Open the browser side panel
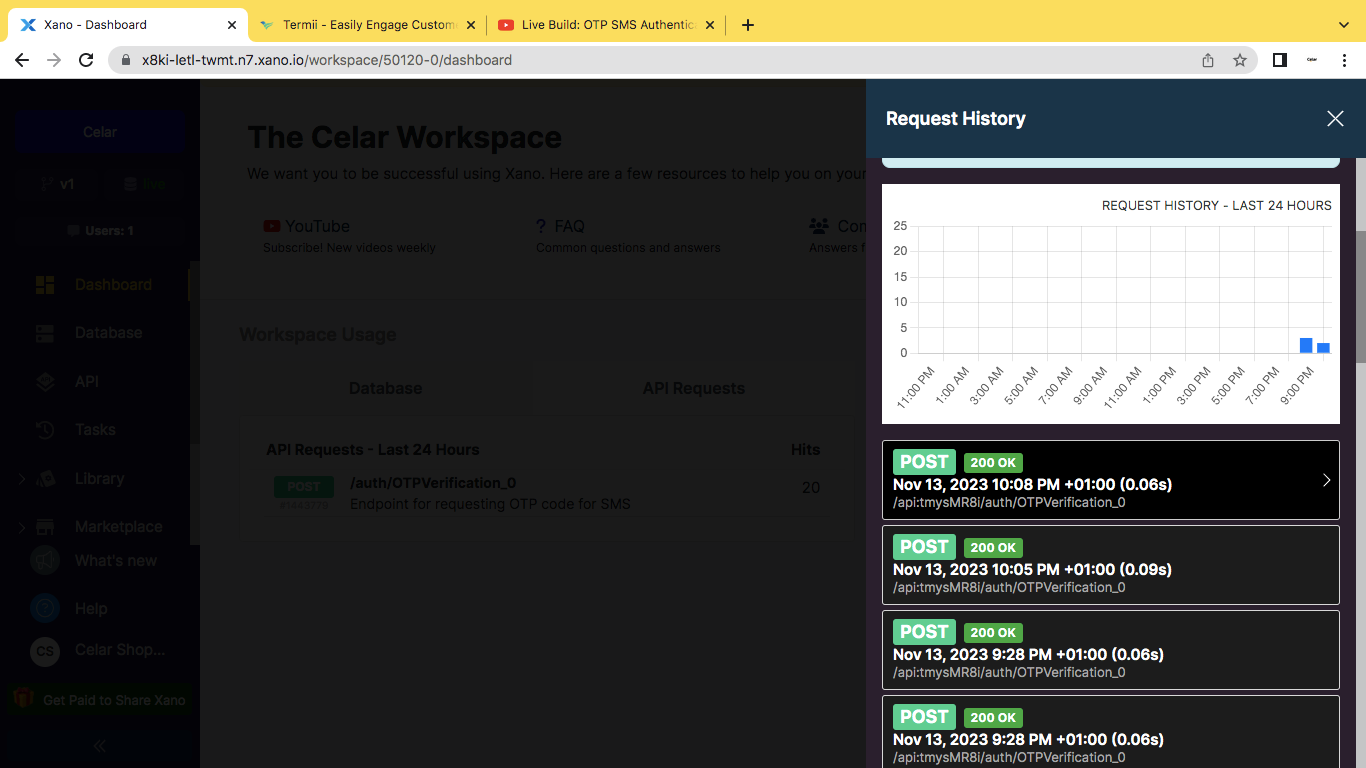The image size is (1366, 768). click(x=1279, y=60)
